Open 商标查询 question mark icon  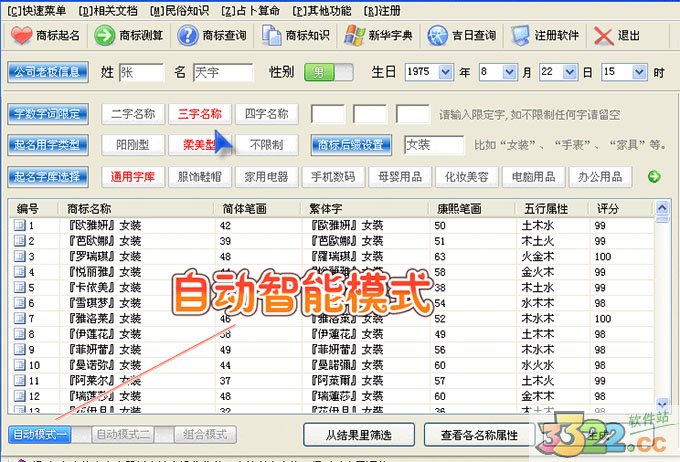(x=188, y=36)
